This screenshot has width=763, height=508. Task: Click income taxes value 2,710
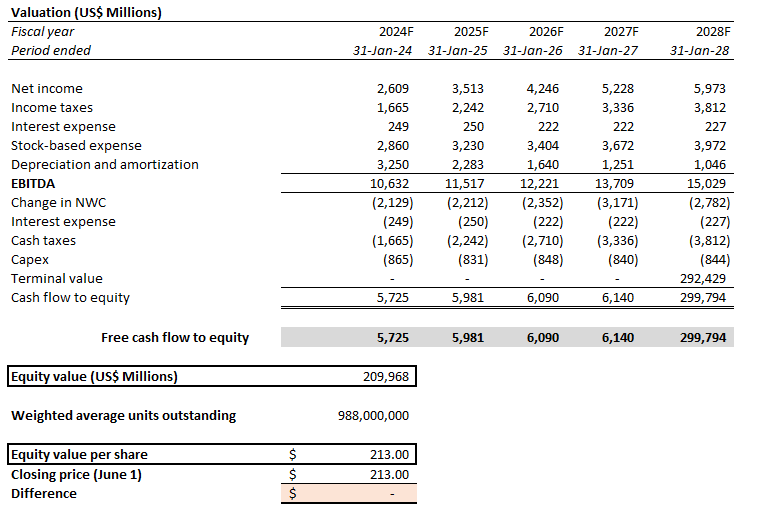543,108
